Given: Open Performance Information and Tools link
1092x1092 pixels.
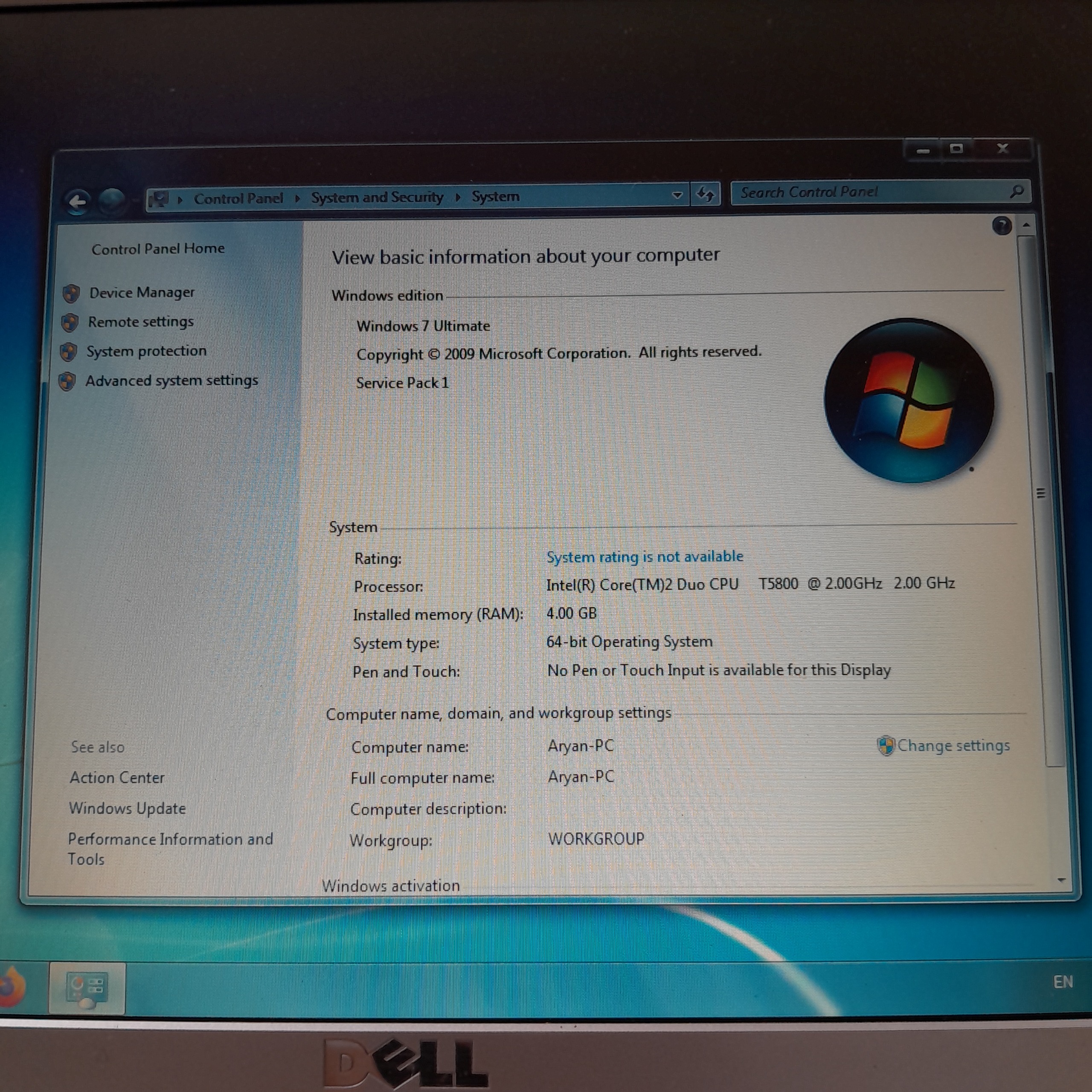Looking at the screenshot, I should pos(170,849).
